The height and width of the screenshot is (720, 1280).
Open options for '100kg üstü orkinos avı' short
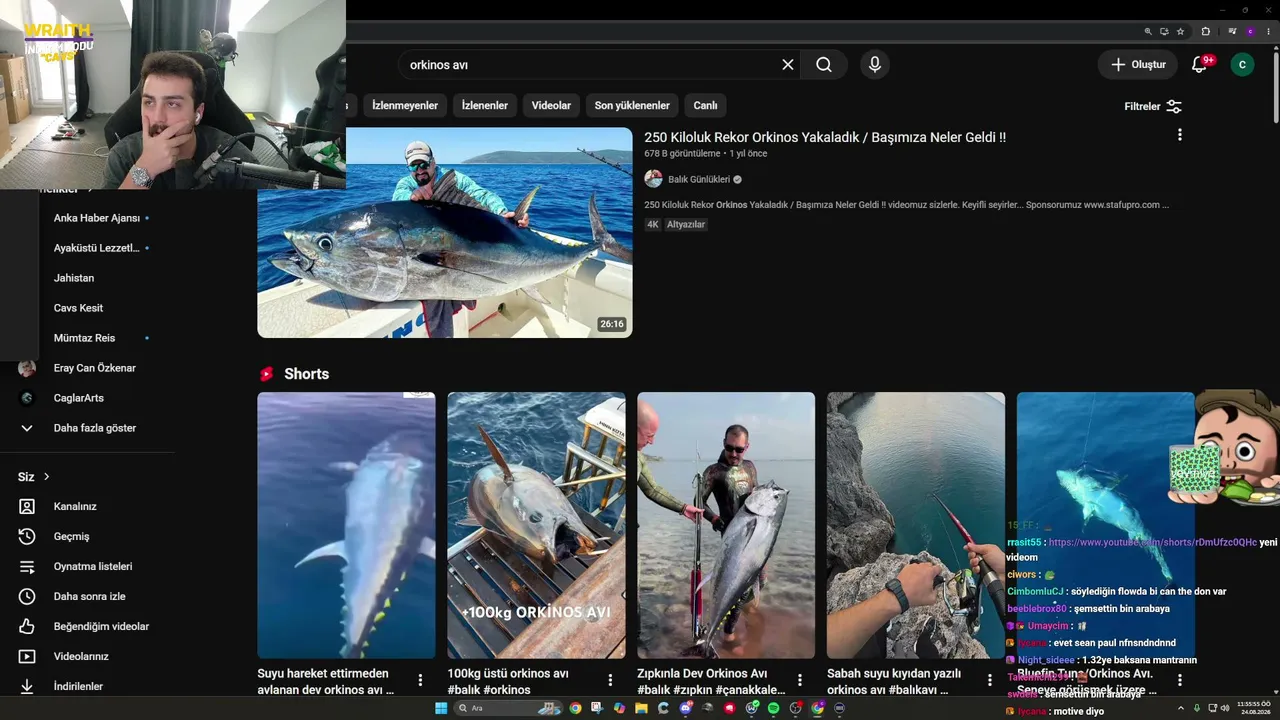611,680
